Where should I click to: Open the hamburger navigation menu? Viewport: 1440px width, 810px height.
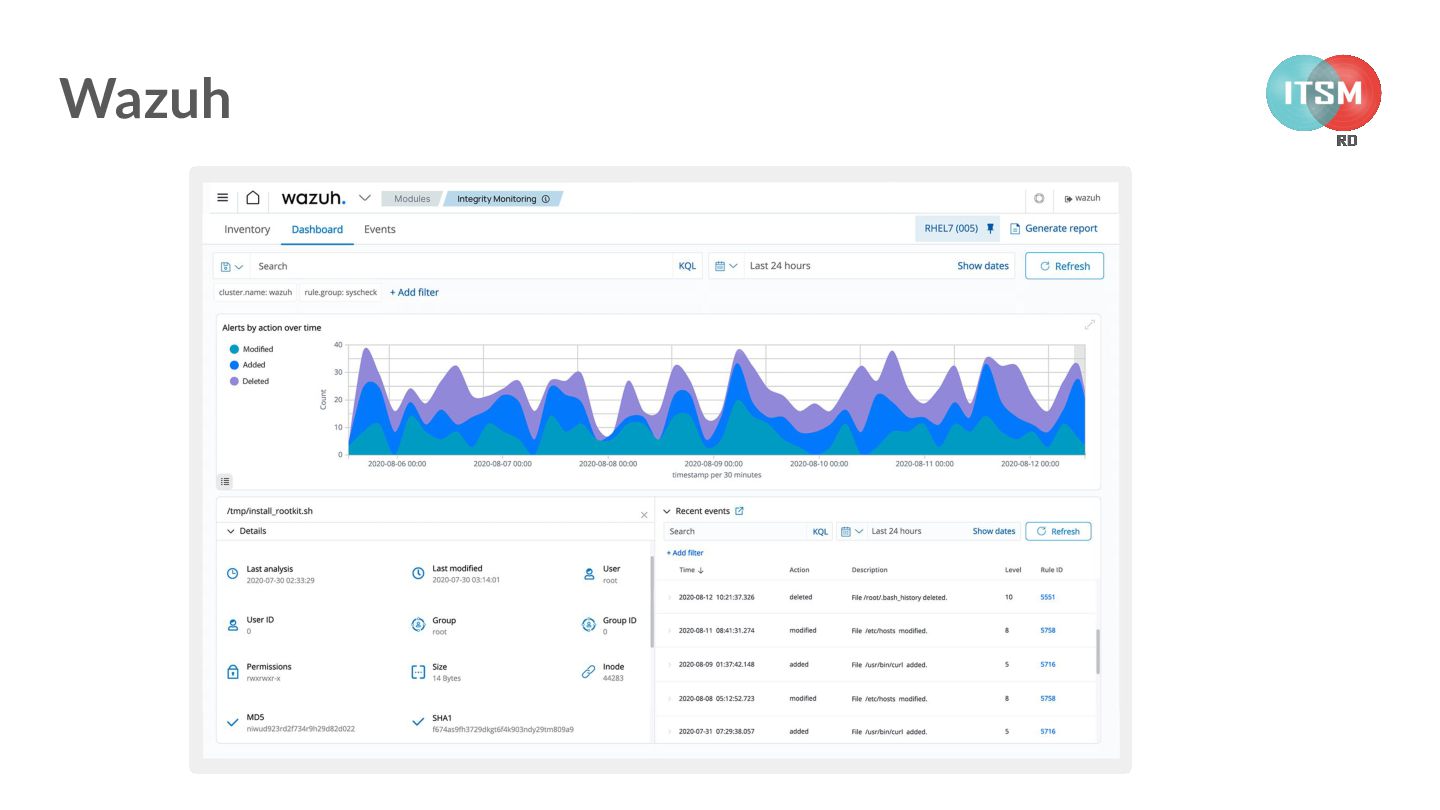pos(222,198)
